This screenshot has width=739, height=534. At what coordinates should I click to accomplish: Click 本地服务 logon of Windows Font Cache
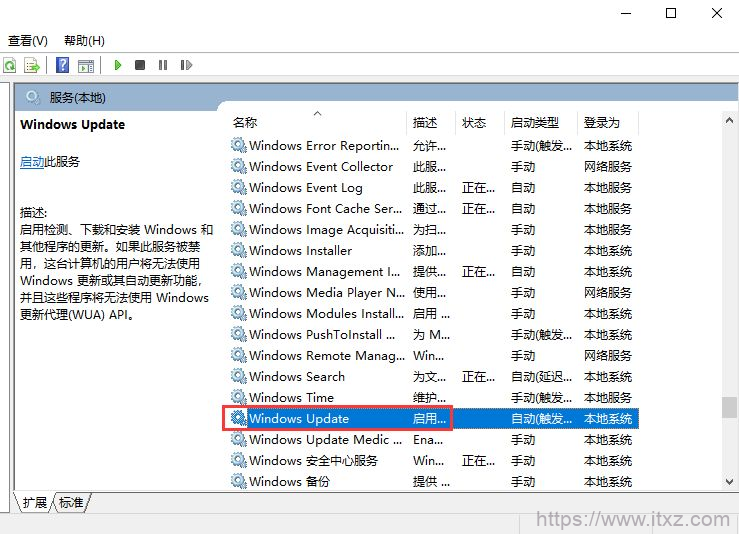[608, 209]
